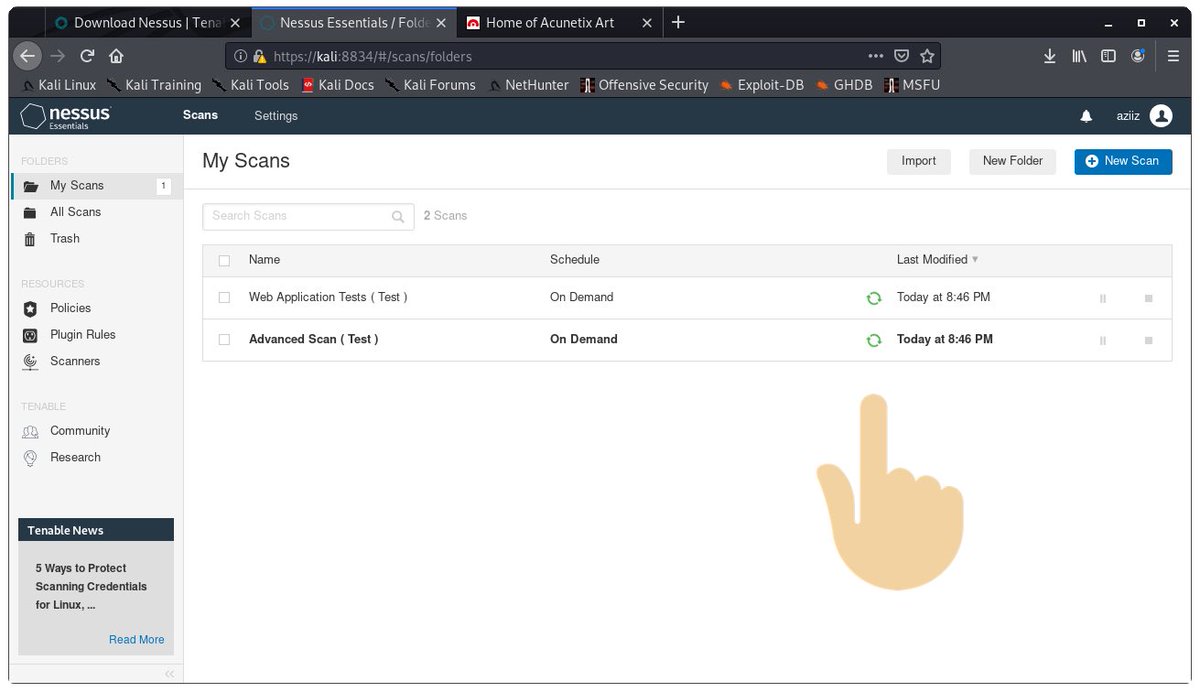This screenshot has width=1200, height=692.
Task: Click the Nessus Essentials logo
Action: click(x=66, y=116)
